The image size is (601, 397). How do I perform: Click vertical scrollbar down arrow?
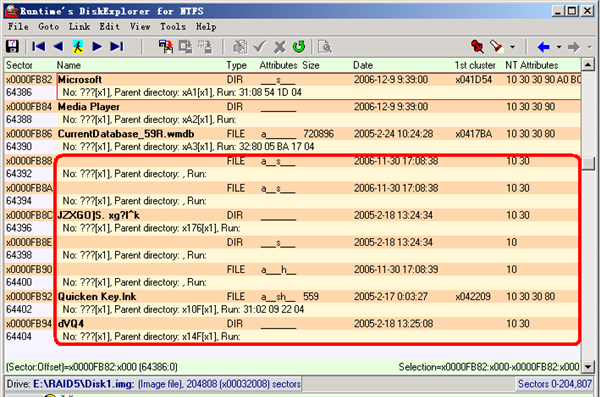pyautogui.click(x=588, y=367)
